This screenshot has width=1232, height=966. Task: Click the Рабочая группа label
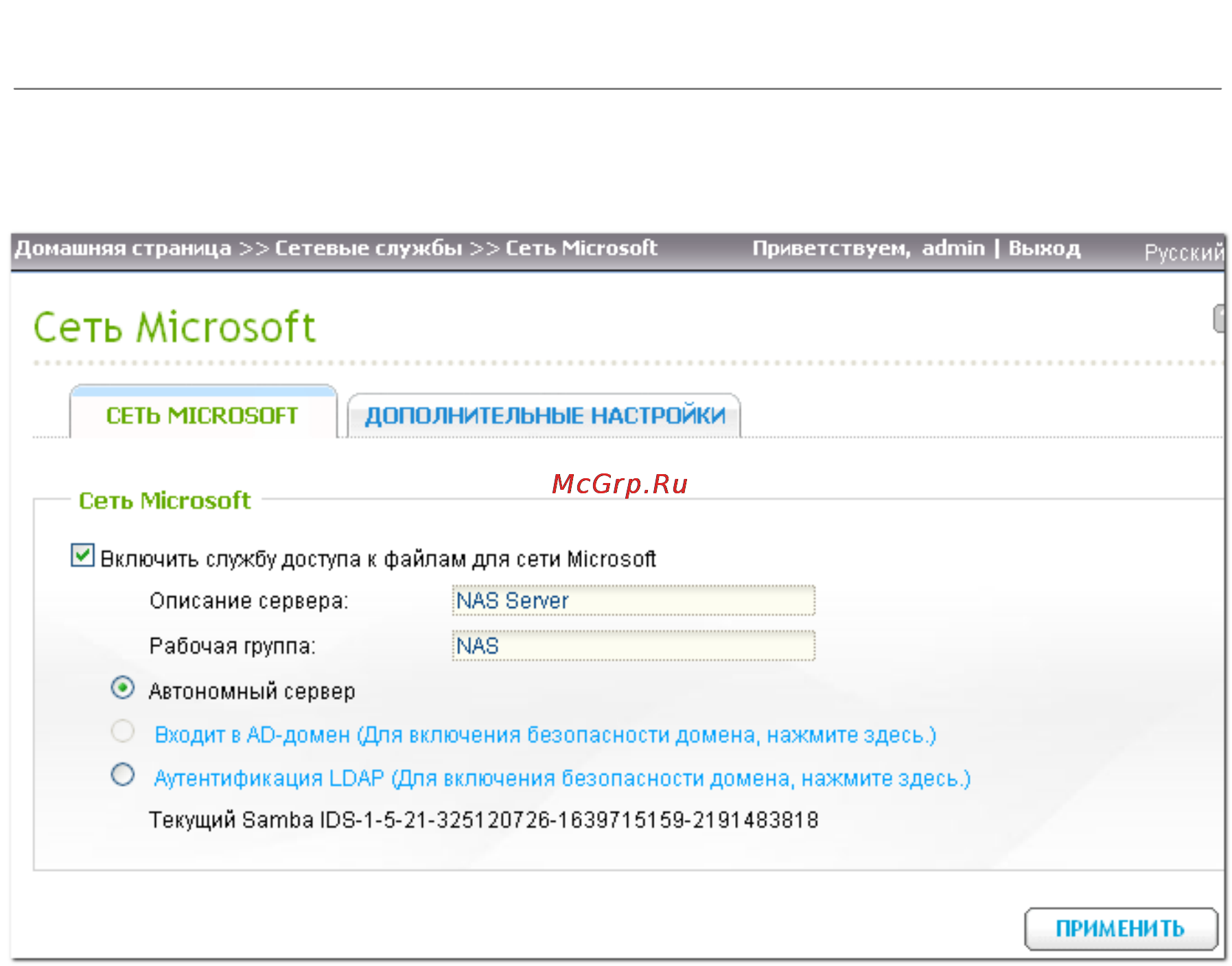pyautogui.click(x=233, y=646)
